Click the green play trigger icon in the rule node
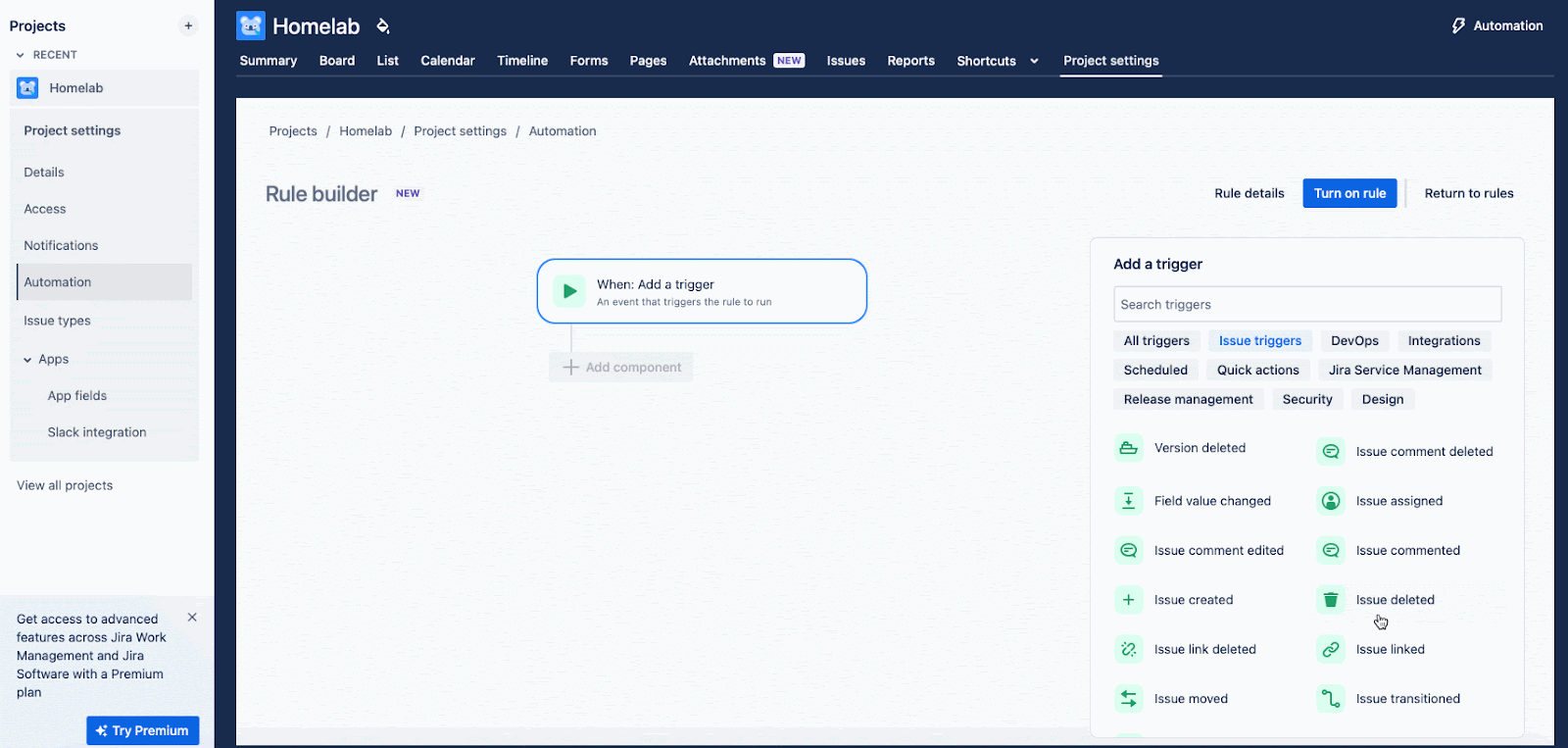 click(569, 291)
